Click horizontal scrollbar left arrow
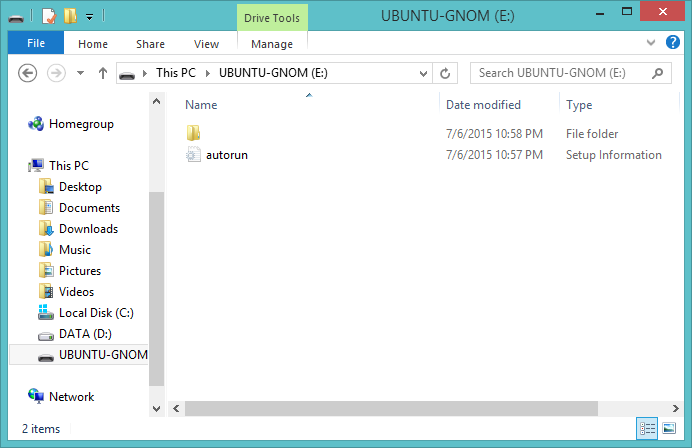Screen dimensions: 692x448 click(176, 408)
